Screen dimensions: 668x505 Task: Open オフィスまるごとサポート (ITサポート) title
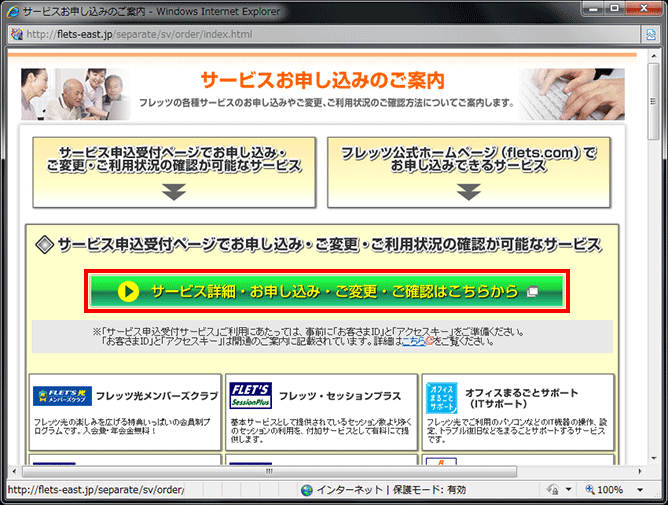click(521, 398)
